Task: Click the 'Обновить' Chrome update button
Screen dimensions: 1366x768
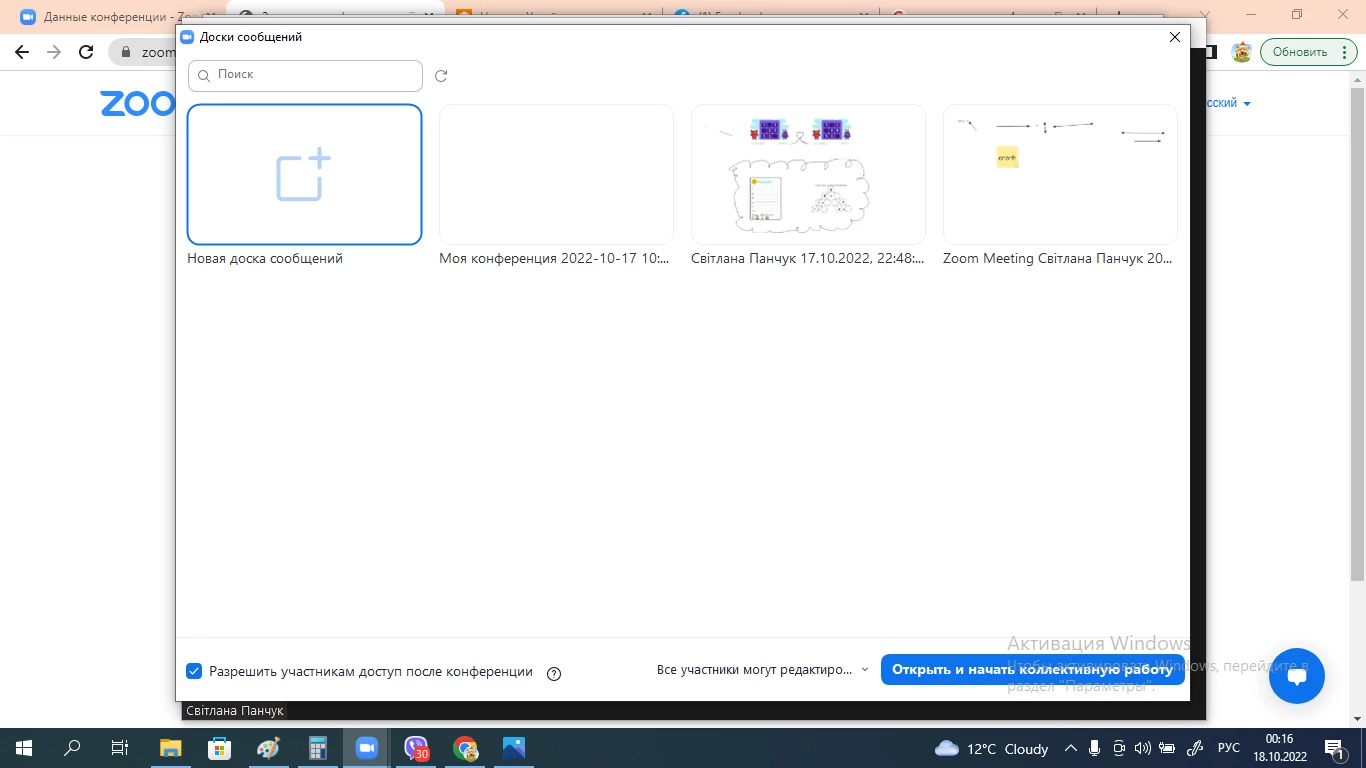Action: [1300, 52]
